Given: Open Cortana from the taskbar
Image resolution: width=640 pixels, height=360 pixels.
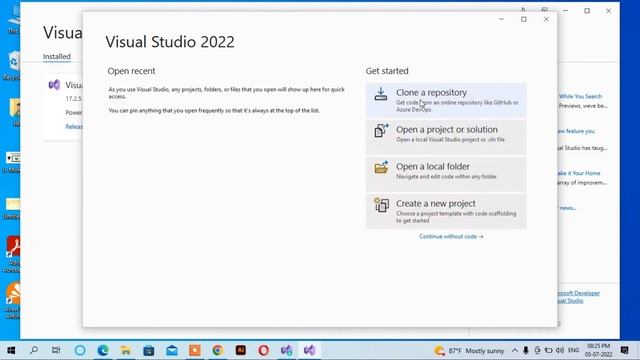Looking at the screenshot, I should pyautogui.click(x=80, y=350).
